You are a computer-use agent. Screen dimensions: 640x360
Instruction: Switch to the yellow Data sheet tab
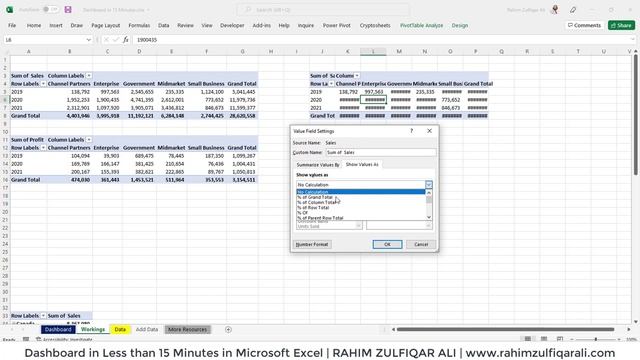click(120, 329)
